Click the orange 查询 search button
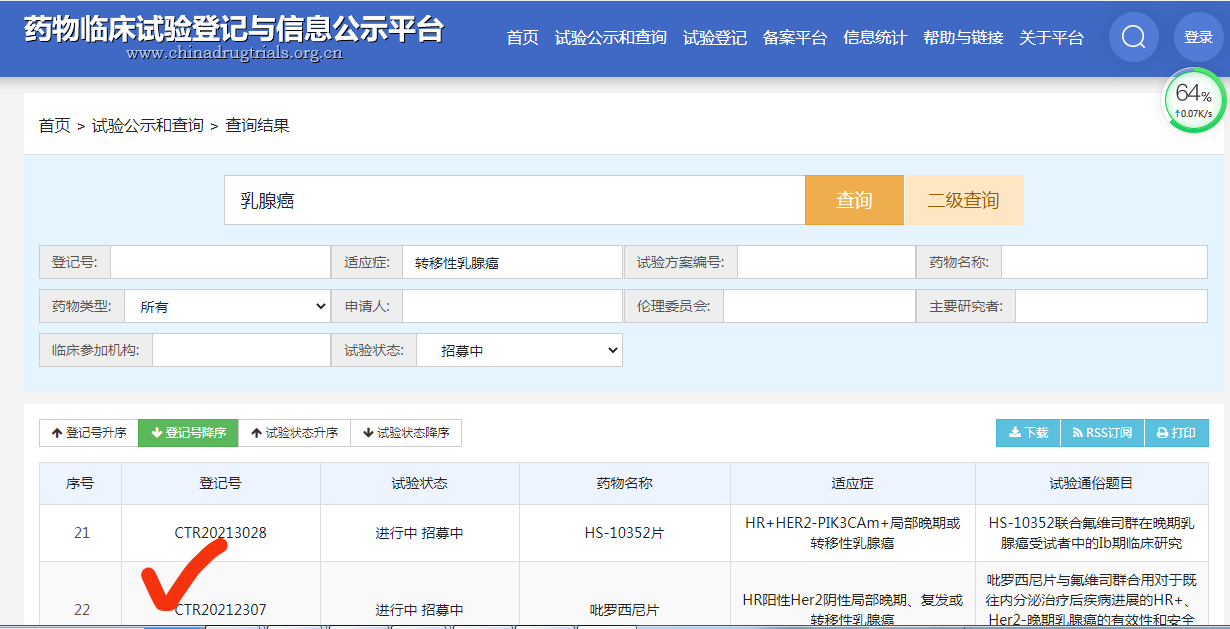The height and width of the screenshot is (629, 1230). [854, 200]
